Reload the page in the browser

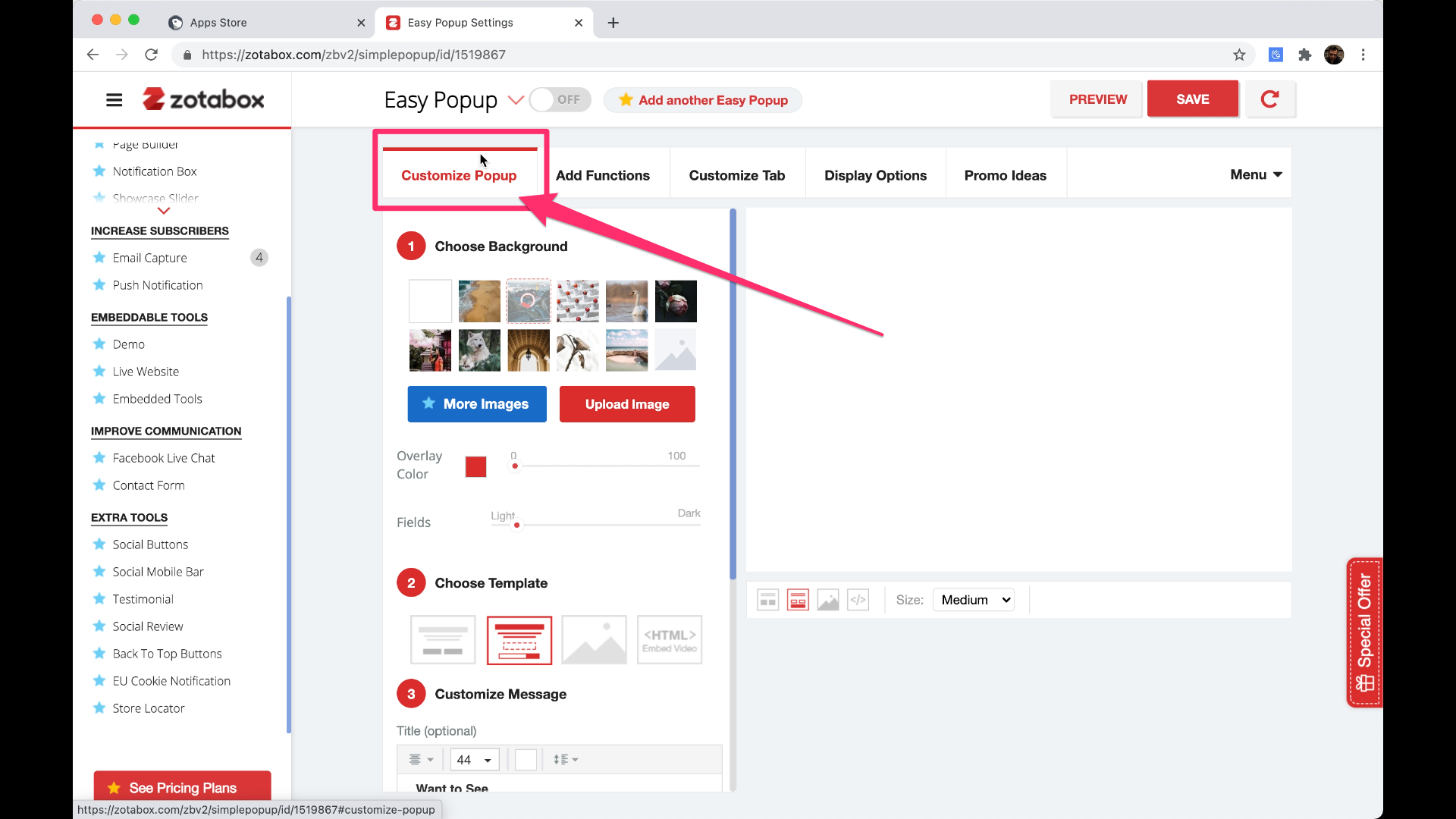point(152,55)
